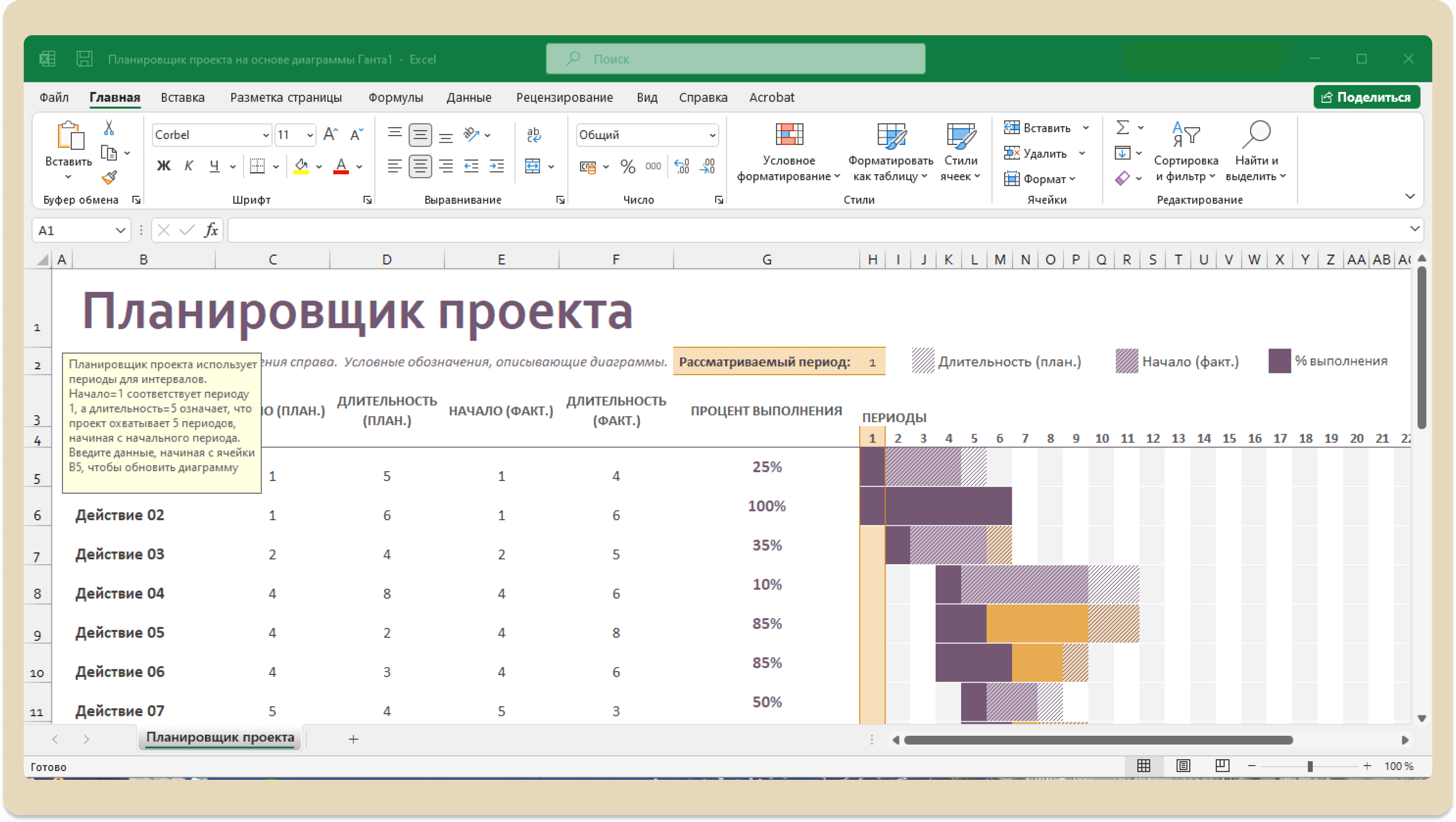The height and width of the screenshot is (822, 1456).
Task: Click the Clear eraser icon
Action: pyautogui.click(x=1123, y=179)
